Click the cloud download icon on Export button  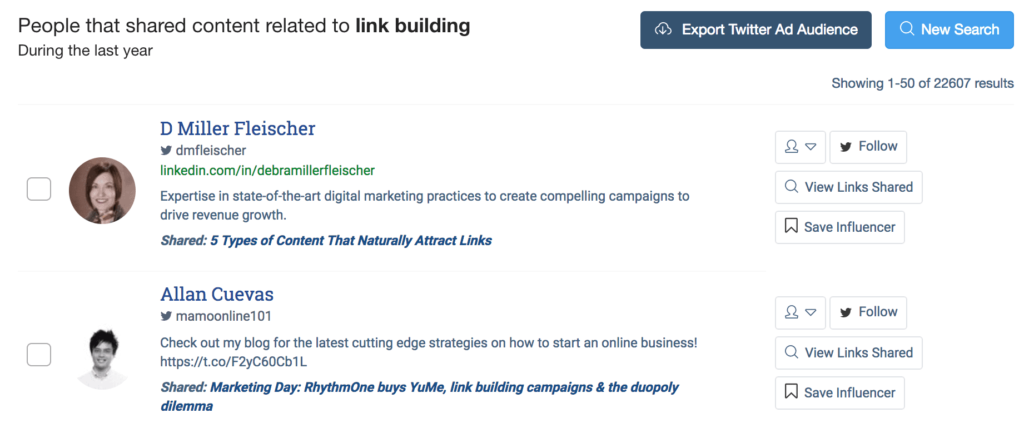coord(662,30)
